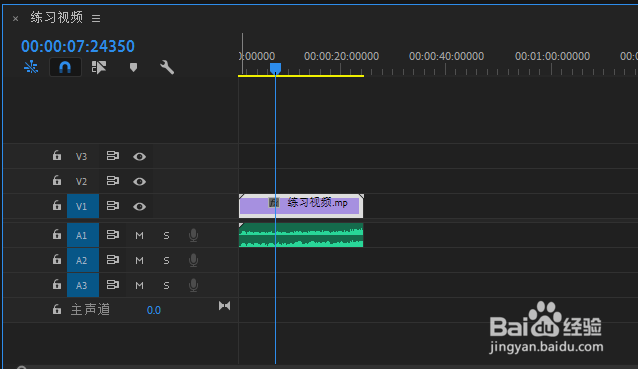Enable voice-over record on A1
Screen dimensions: 638x369
point(194,236)
